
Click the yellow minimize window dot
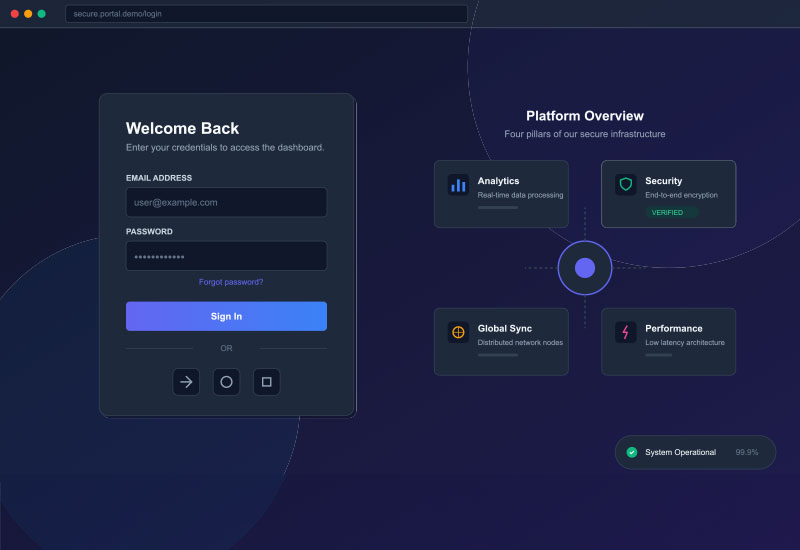(28, 14)
